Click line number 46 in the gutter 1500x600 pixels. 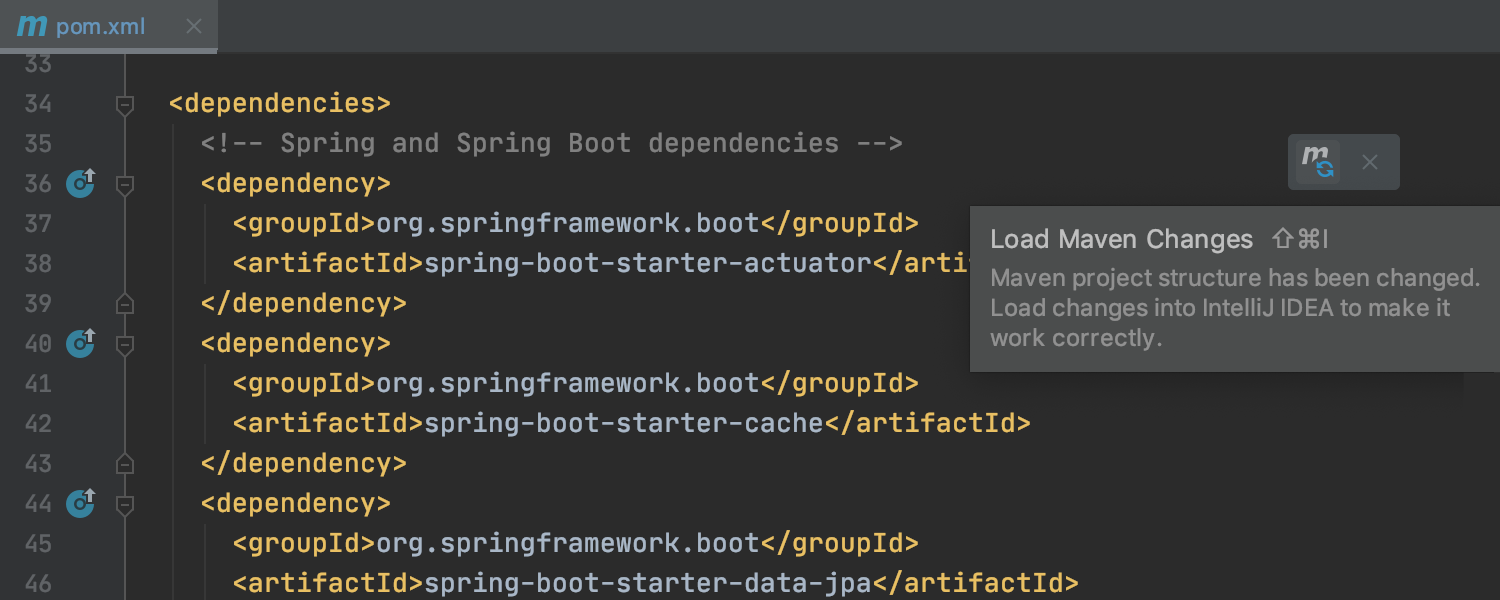(38, 584)
